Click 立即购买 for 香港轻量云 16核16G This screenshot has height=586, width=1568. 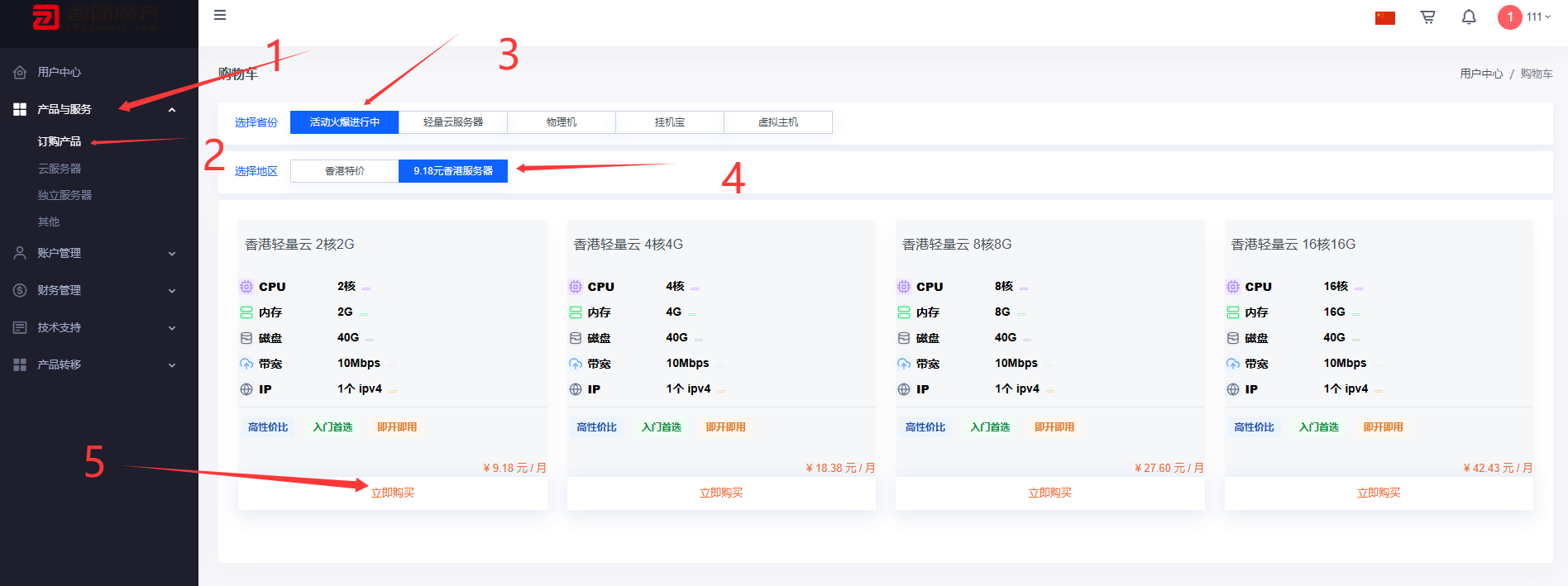(1379, 493)
